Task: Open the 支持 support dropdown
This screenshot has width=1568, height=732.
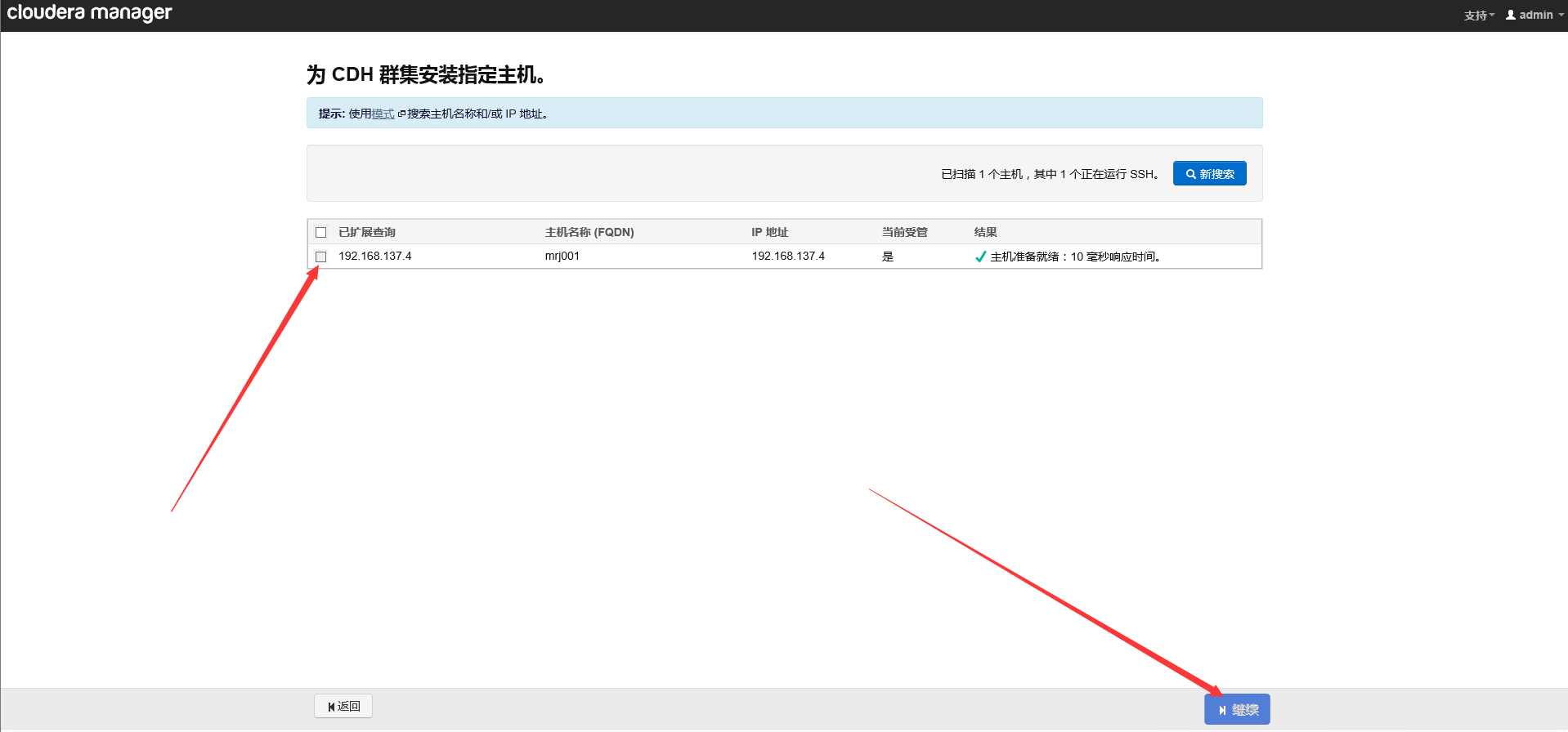Action: pos(1479,16)
